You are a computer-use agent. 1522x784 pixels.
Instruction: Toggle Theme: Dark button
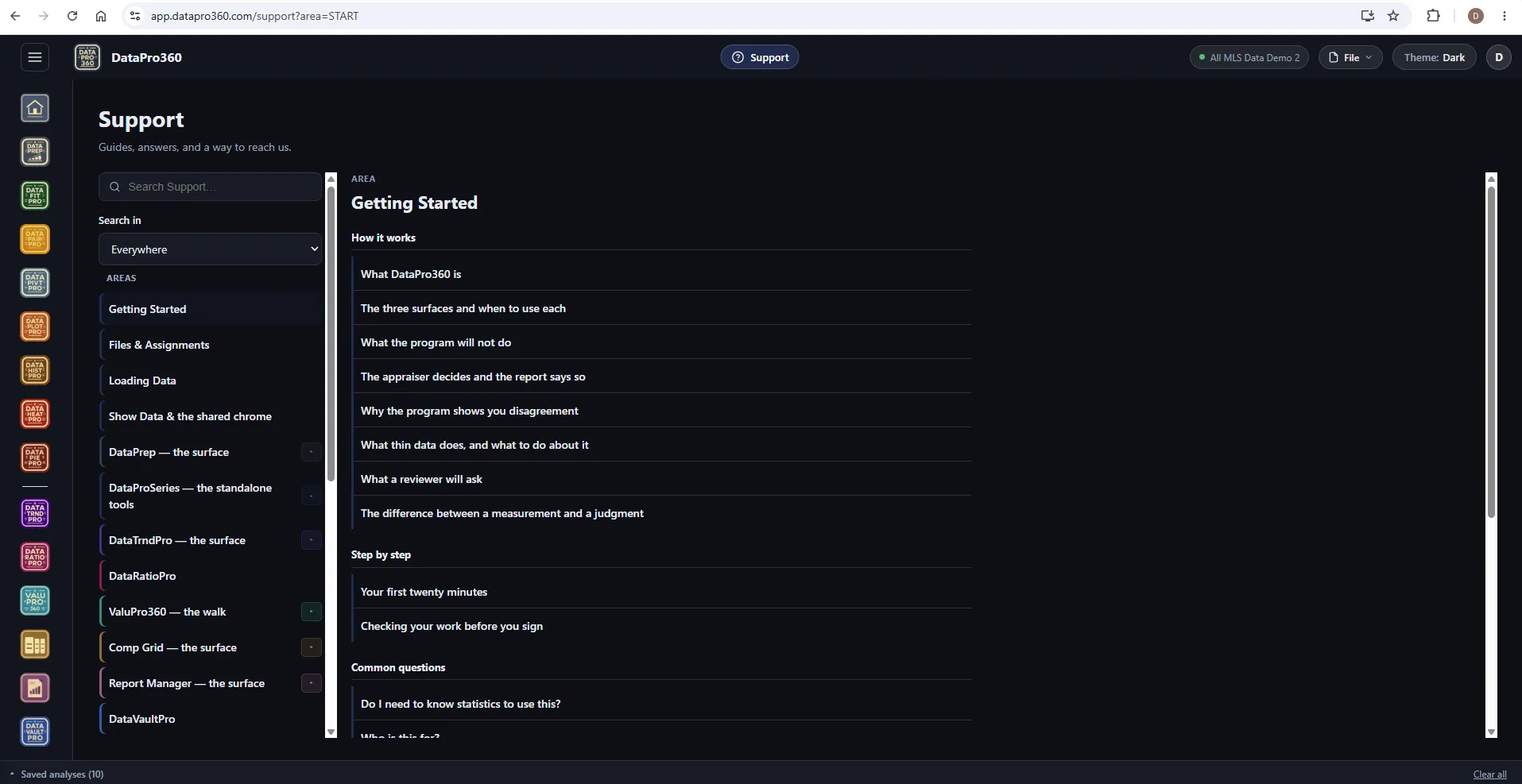point(1434,57)
